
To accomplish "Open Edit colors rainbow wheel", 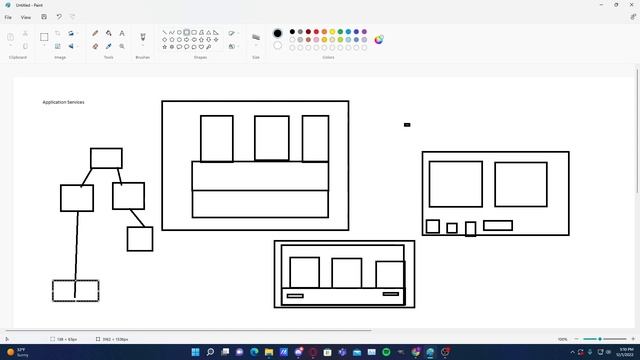I will point(379,39).
